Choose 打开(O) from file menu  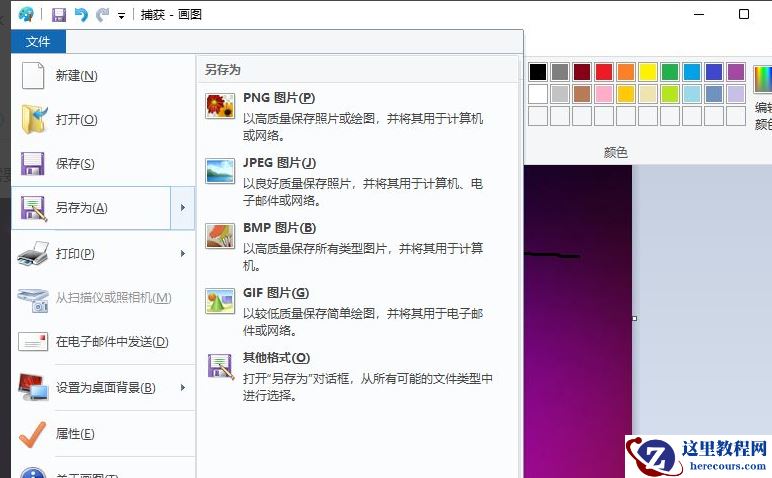point(103,119)
